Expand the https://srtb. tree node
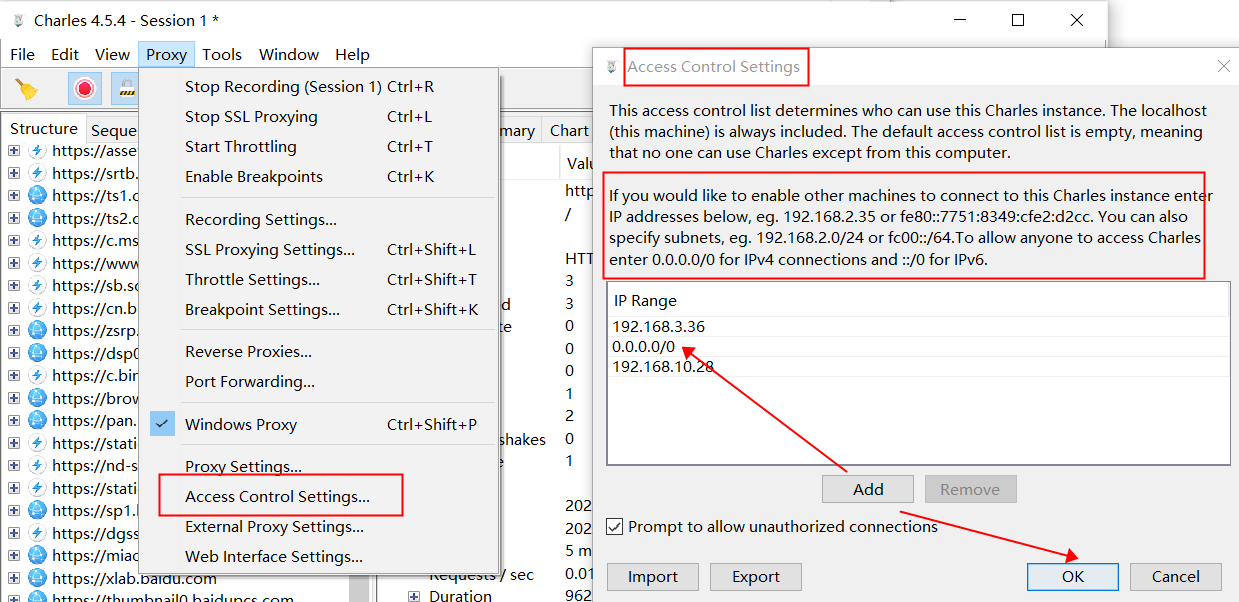The width and height of the screenshot is (1239, 602). (x=14, y=173)
